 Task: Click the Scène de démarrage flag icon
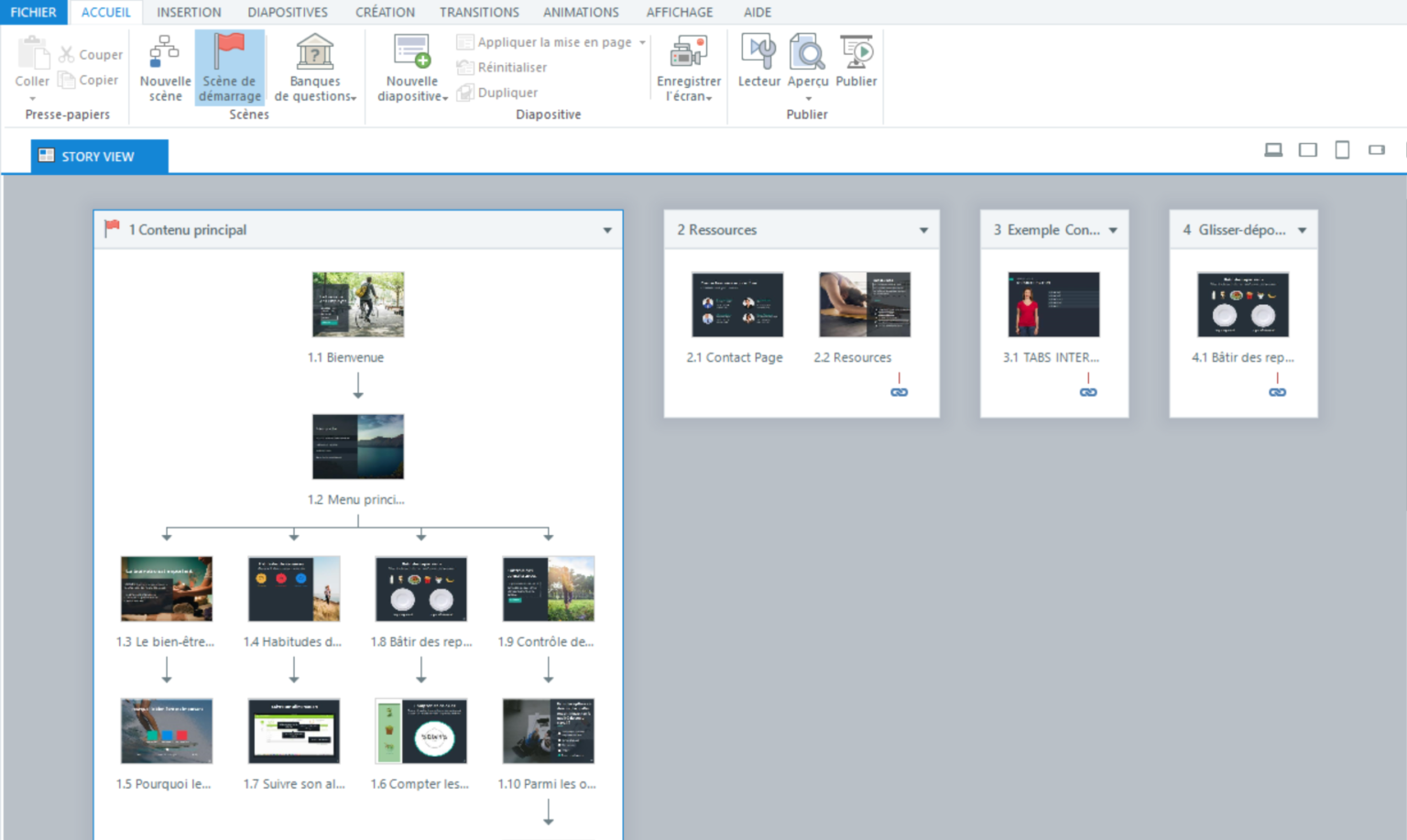click(x=230, y=52)
